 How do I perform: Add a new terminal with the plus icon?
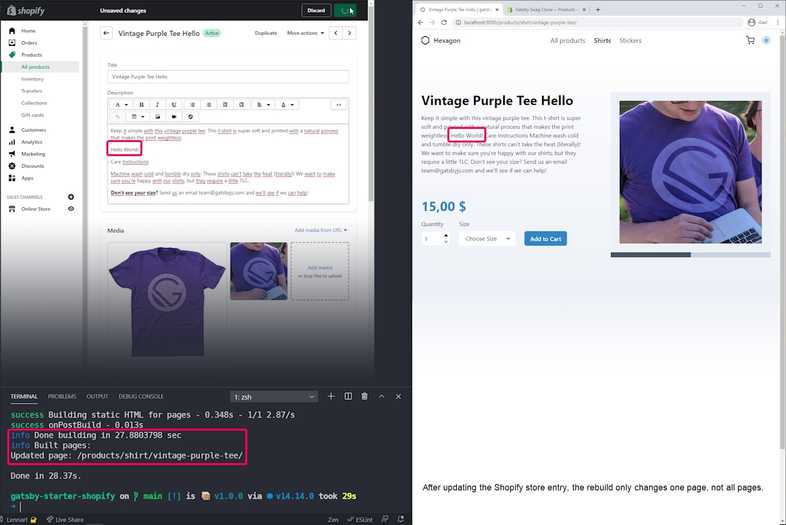tap(331, 397)
